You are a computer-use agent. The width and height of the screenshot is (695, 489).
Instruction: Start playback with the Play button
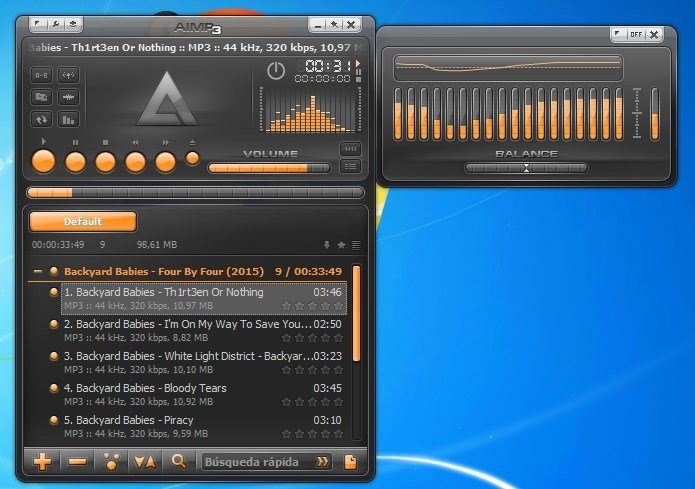coord(43,161)
